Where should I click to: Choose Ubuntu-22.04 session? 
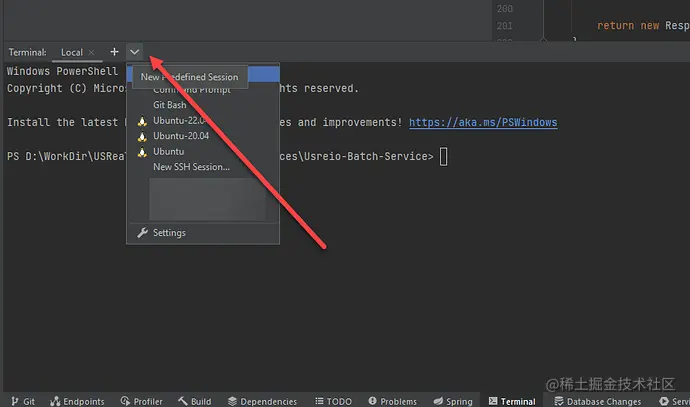pos(203,121)
